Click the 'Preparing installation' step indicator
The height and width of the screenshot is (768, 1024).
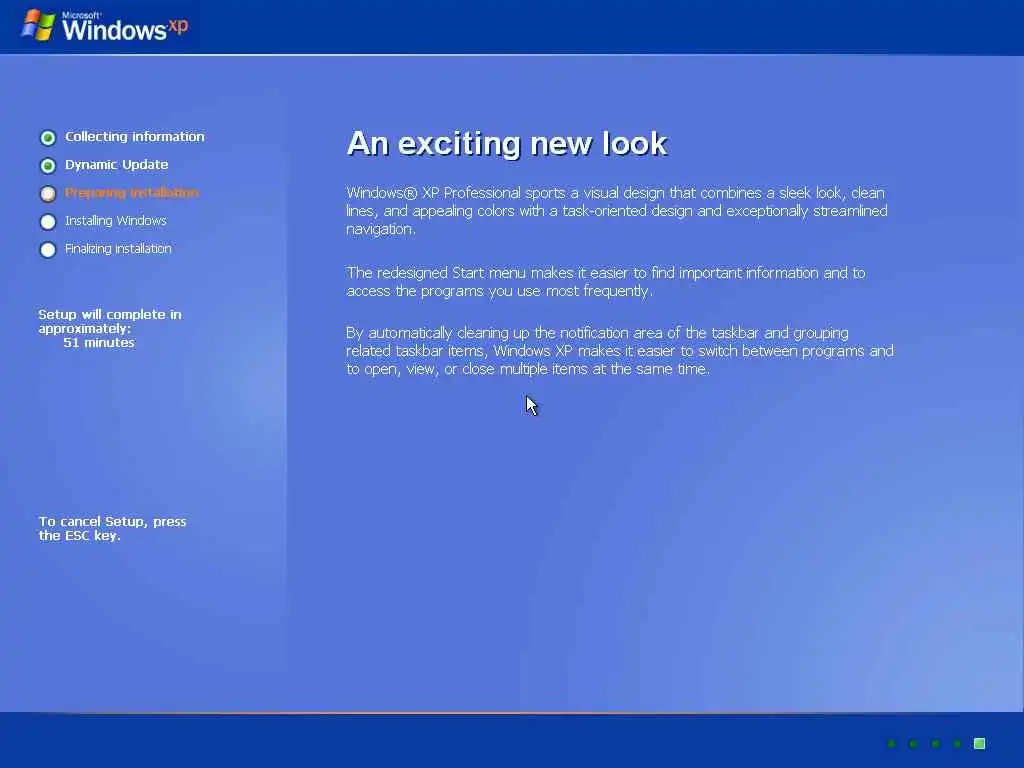click(x=48, y=193)
